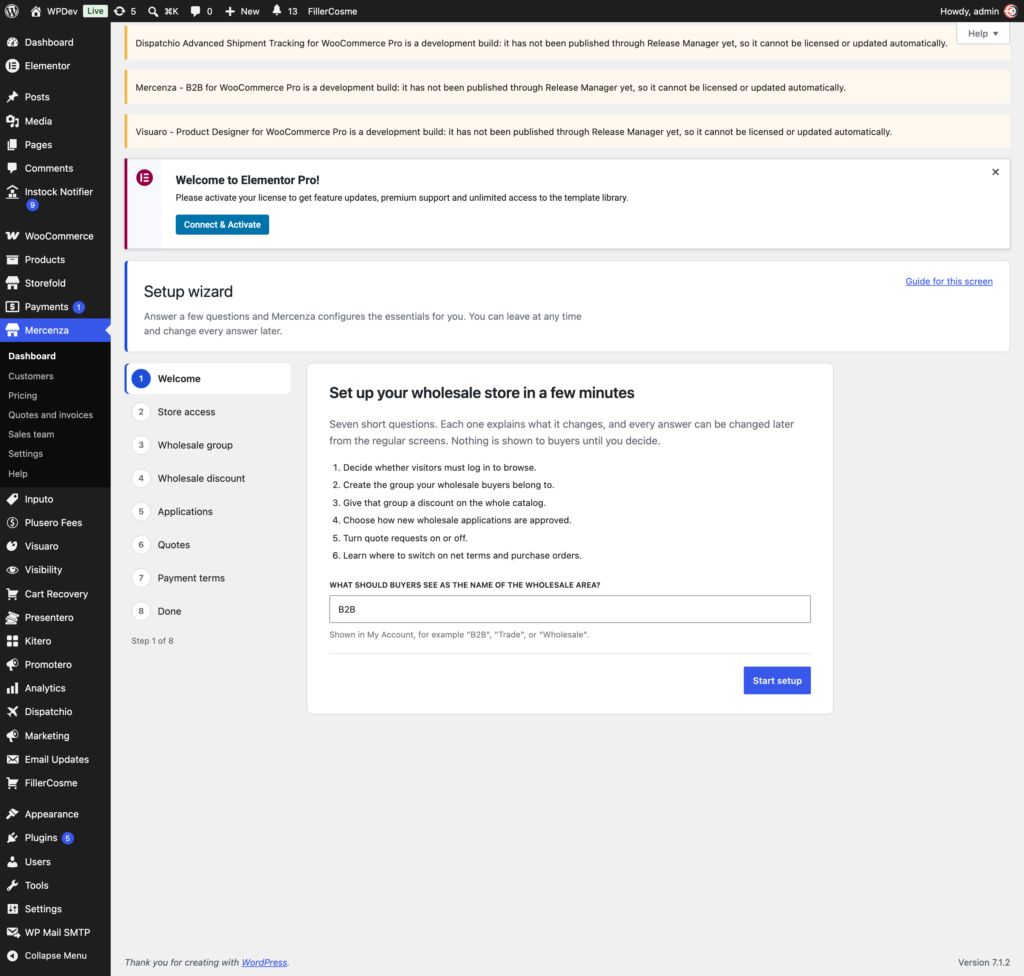The height and width of the screenshot is (976, 1024).
Task: Open the comments bubble icon in admin bar
Action: 195,11
